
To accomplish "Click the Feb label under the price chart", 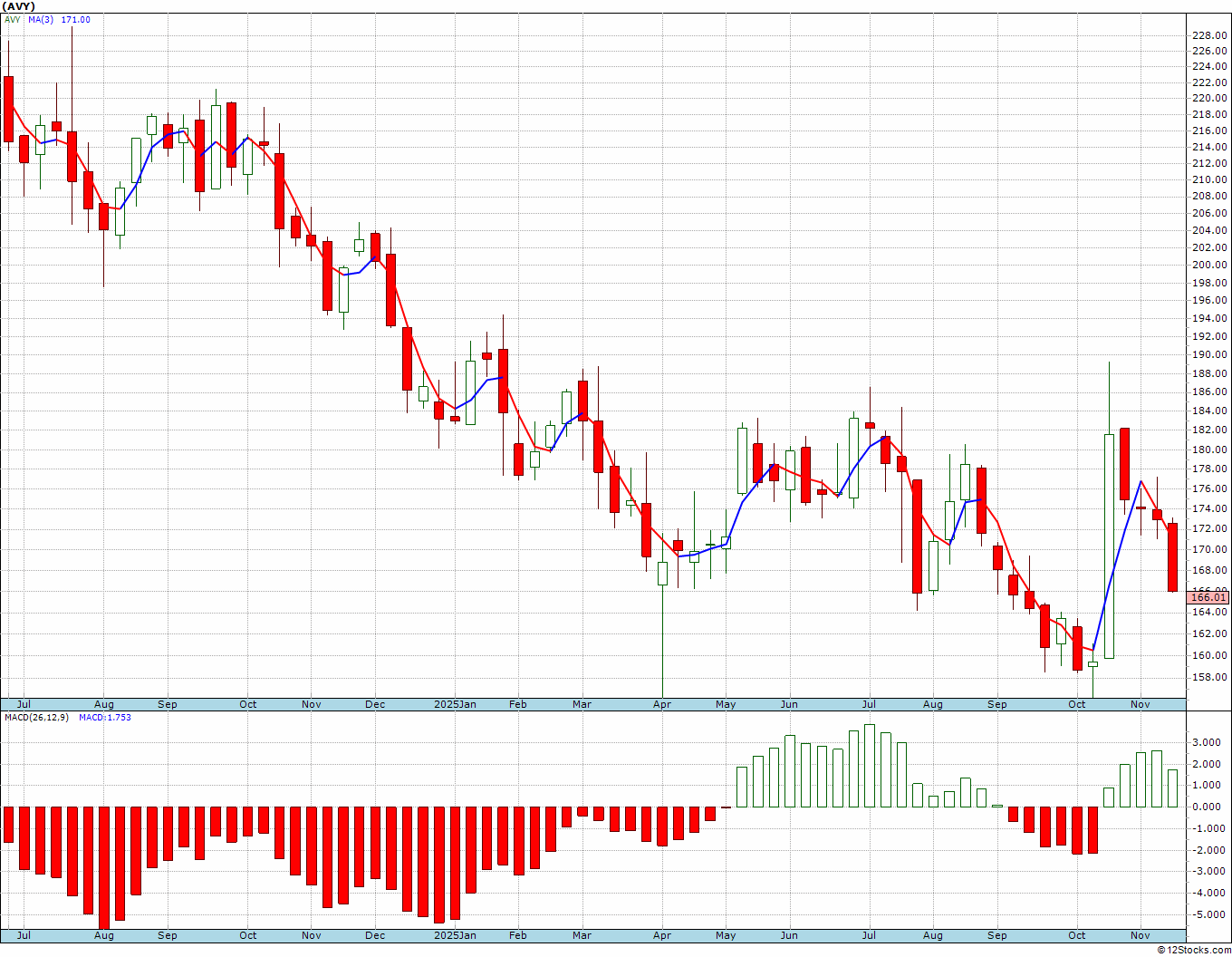I will tap(518, 704).
